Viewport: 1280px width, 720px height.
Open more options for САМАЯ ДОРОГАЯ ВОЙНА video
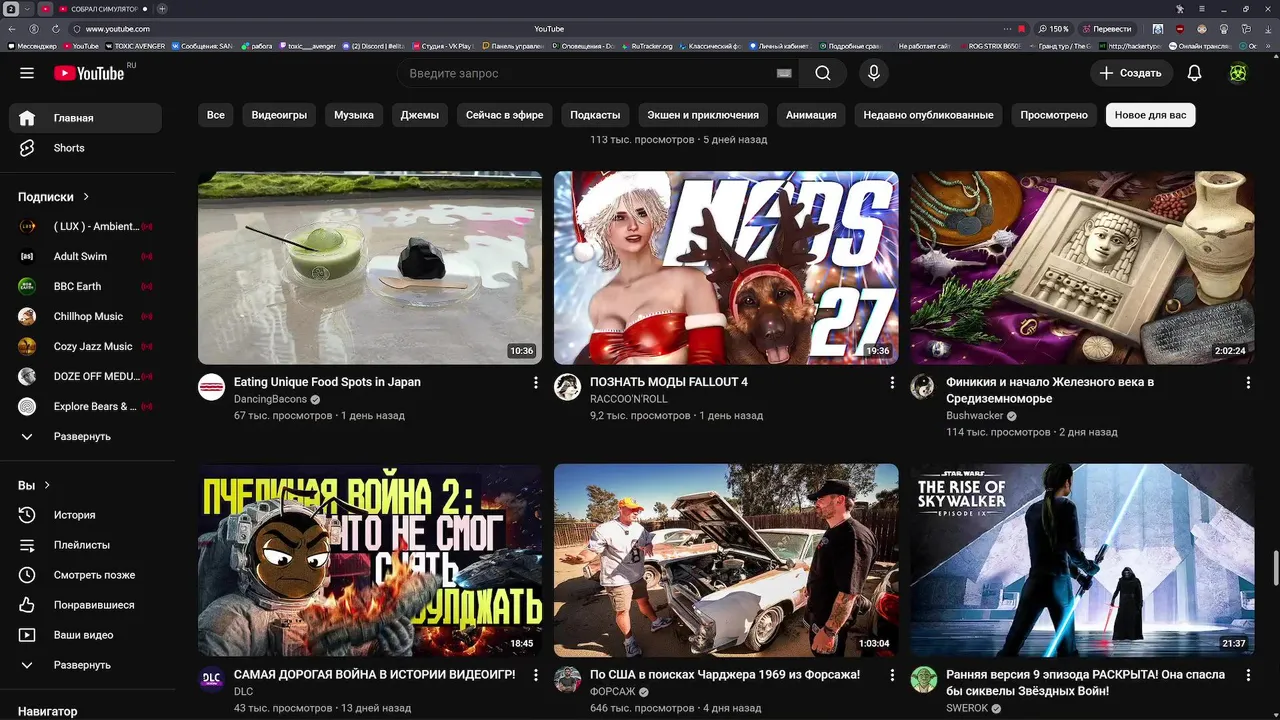click(536, 676)
